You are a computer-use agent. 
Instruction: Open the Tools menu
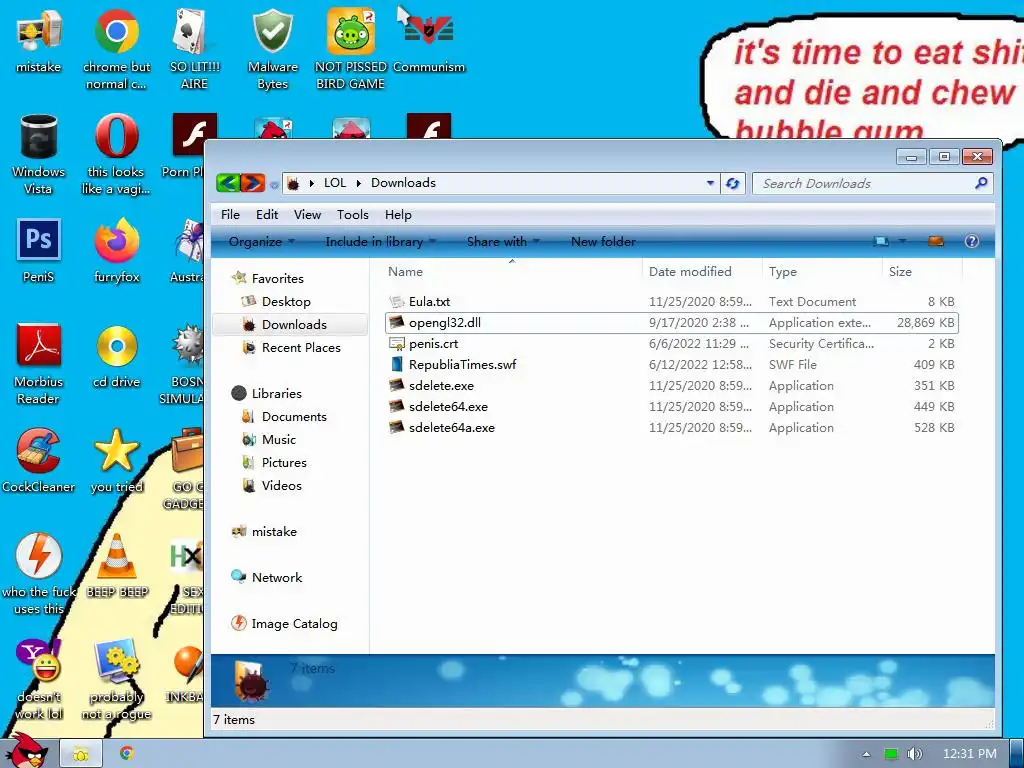353,215
